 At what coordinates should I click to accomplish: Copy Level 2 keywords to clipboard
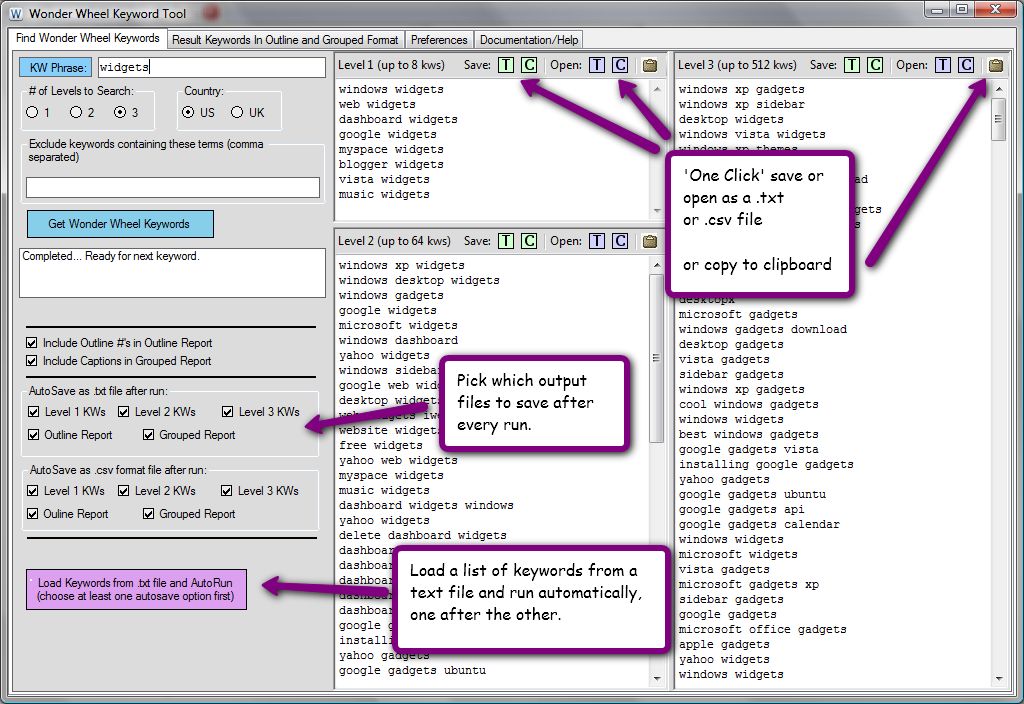(x=650, y=241)
